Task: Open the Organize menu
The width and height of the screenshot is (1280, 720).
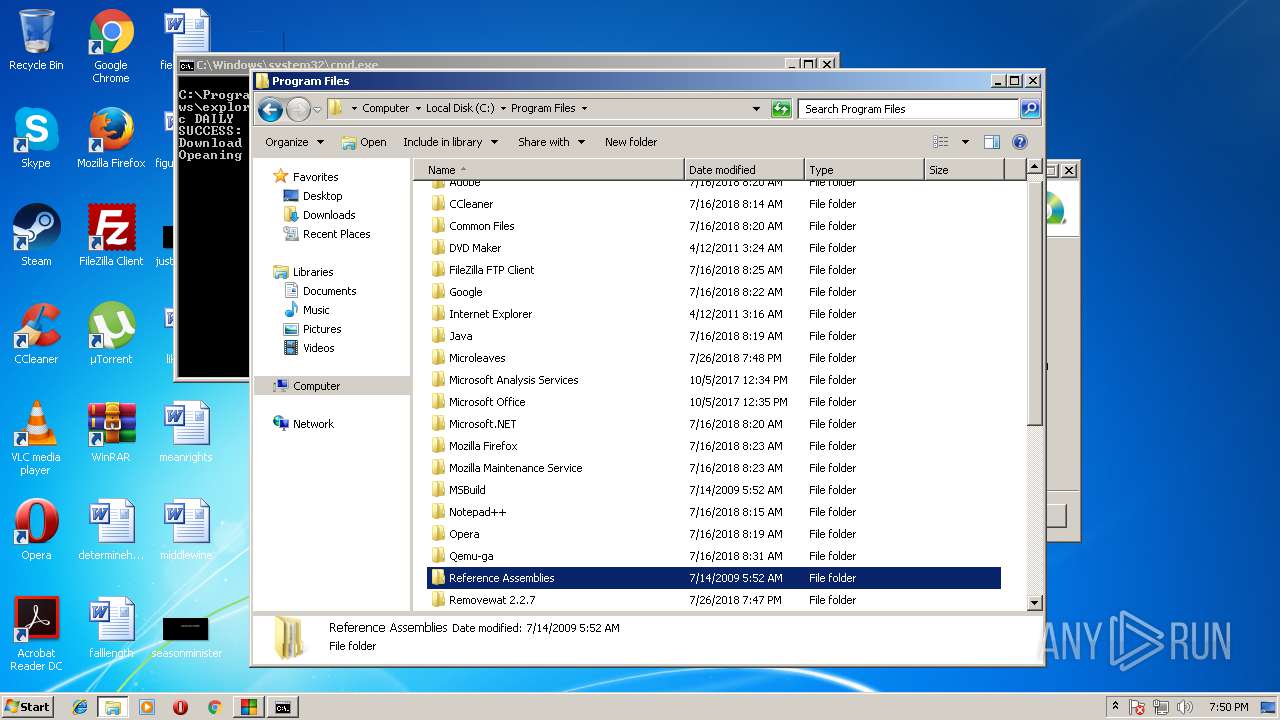Action: click(295, 142)
